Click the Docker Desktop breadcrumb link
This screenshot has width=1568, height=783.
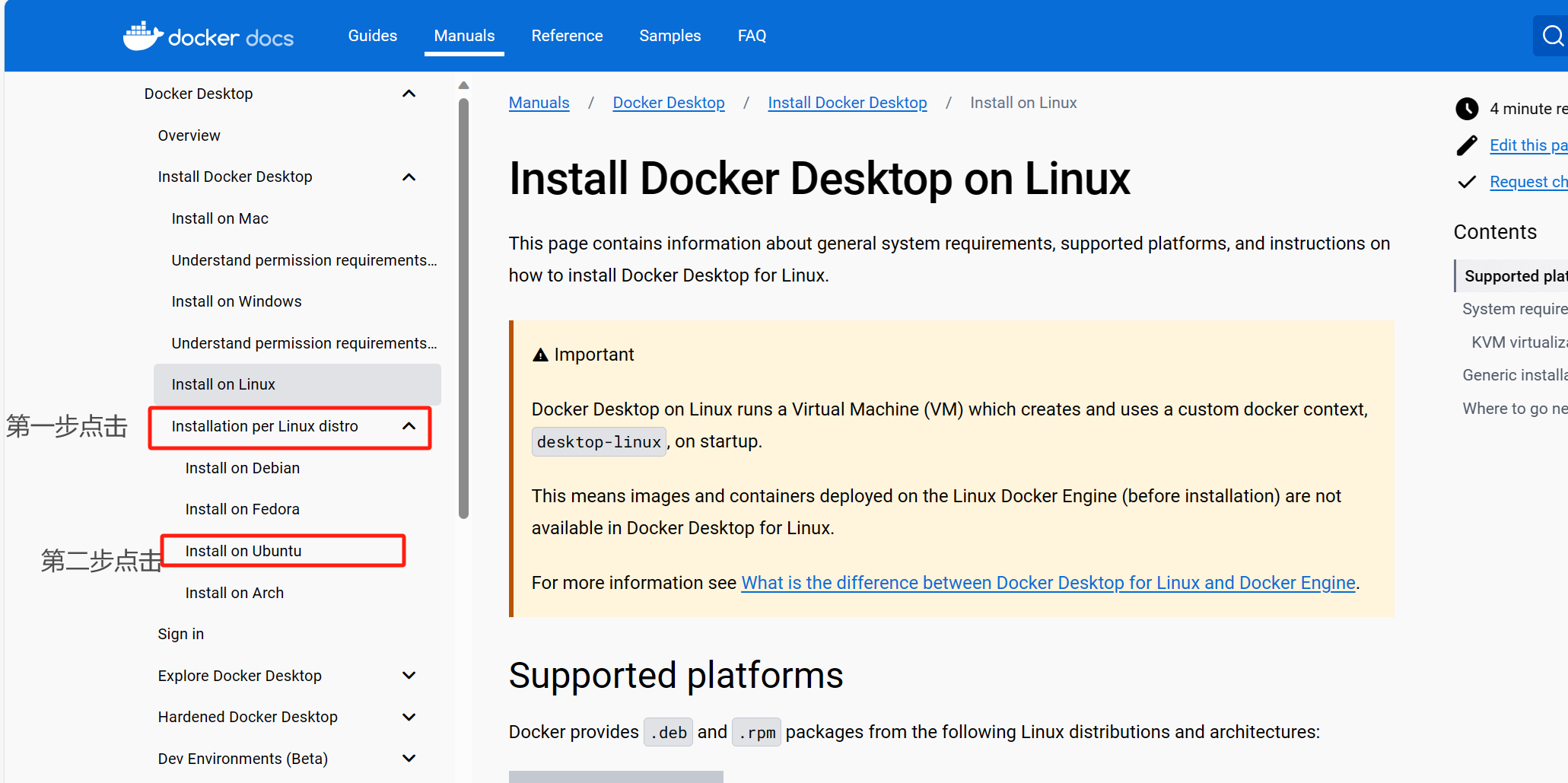click(x=669, y=103)
